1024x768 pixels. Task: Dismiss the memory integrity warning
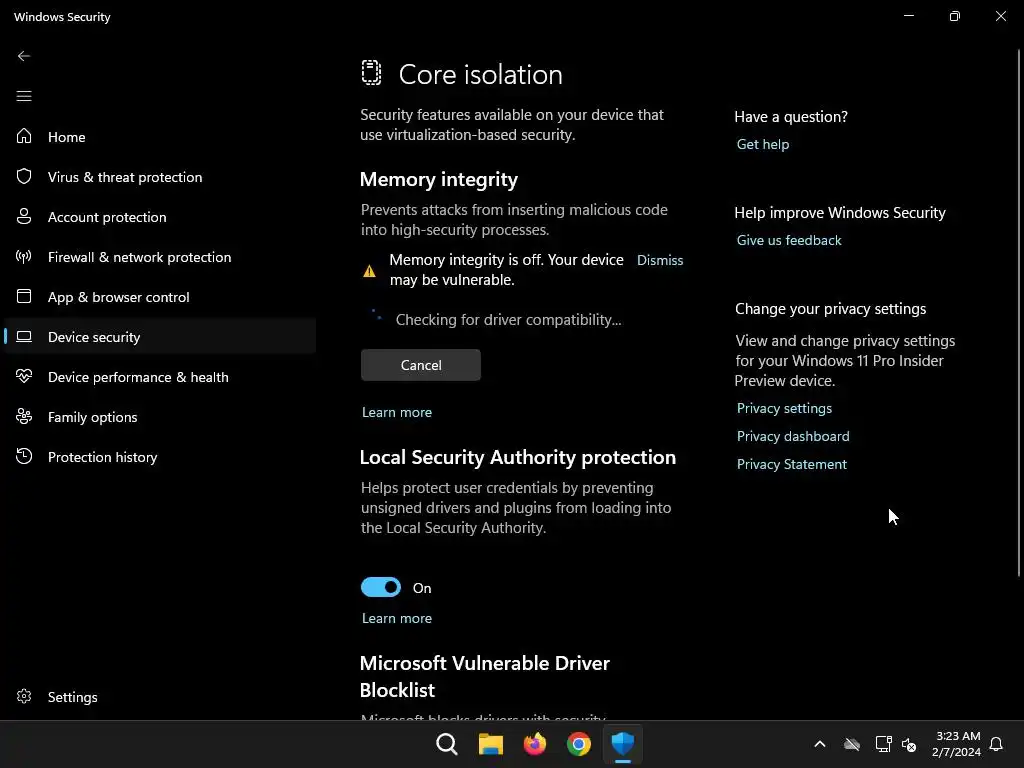(660, 260)
